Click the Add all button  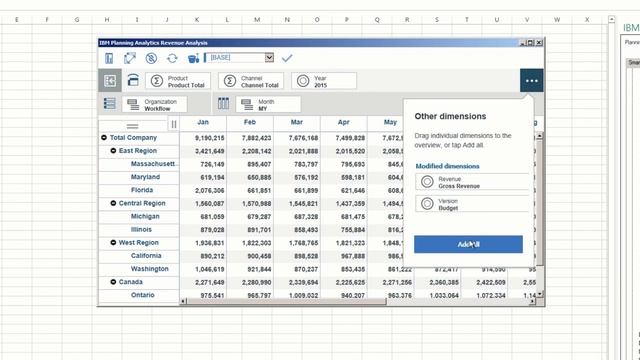[468, 244]
